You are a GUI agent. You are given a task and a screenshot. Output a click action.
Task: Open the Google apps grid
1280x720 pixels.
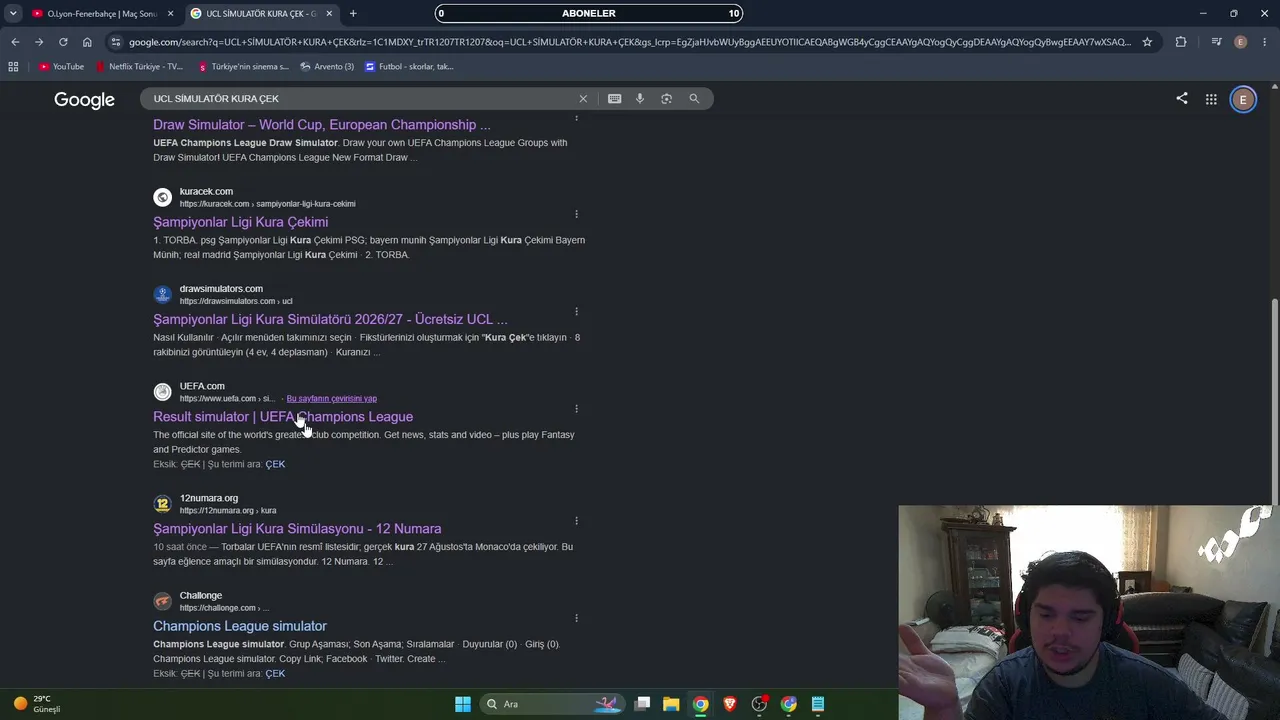pyautogui.click(x=1211, y=99)
